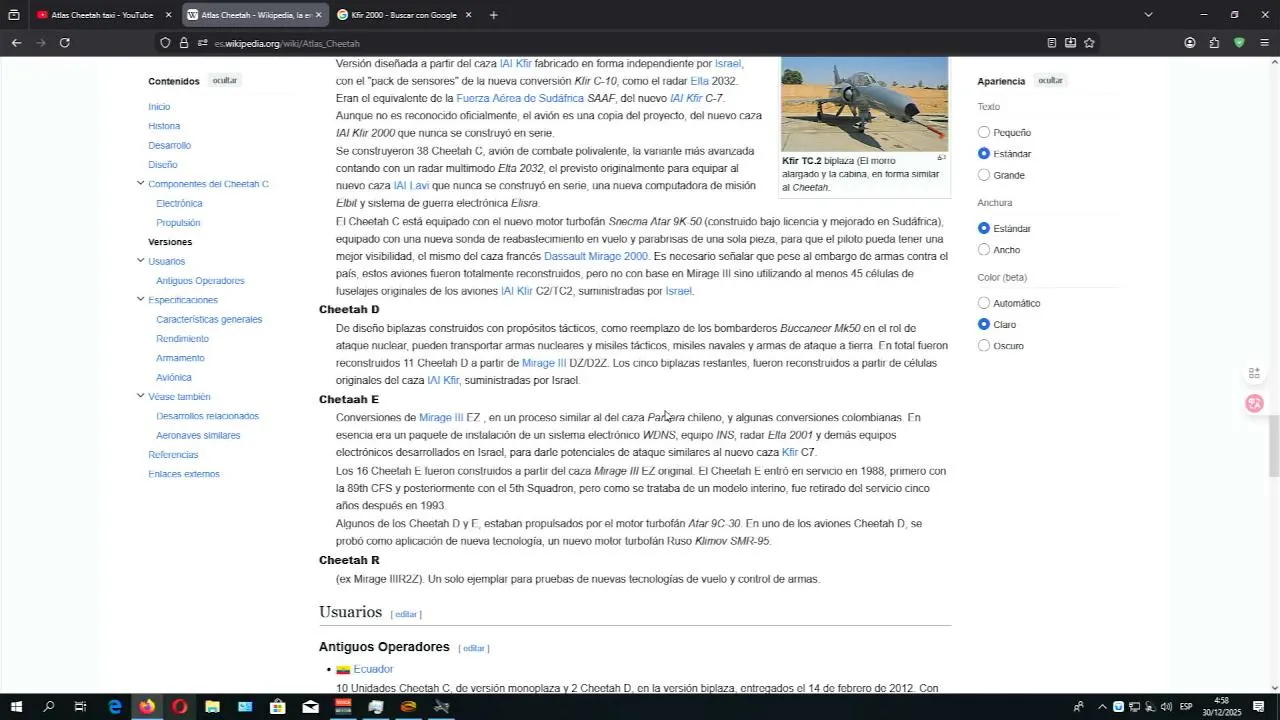
Task: Select the Pequeño text size option
Action: click(x=984, y=132)
